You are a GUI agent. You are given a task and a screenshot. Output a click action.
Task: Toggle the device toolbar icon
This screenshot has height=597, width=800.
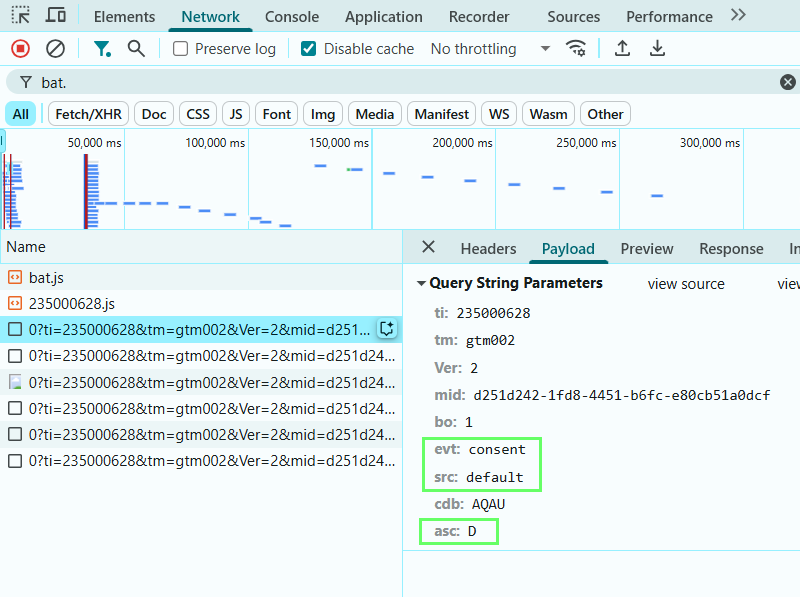[56, 15]
